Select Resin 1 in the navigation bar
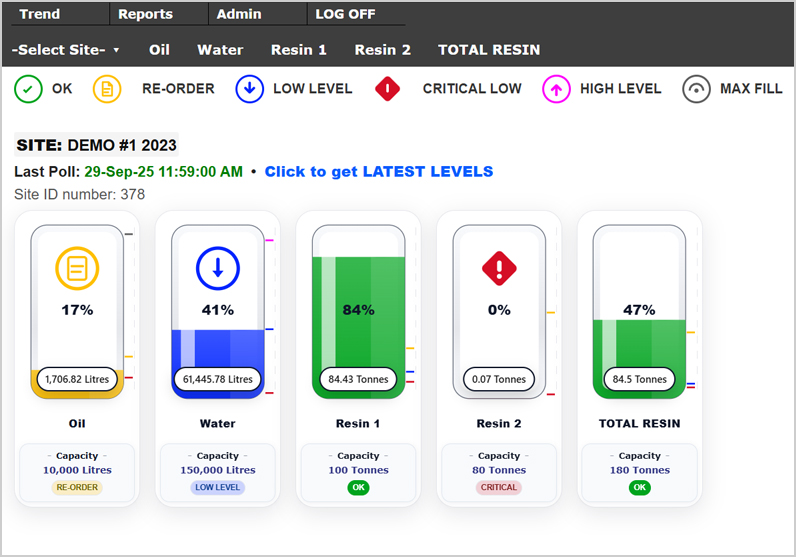Viewport: 796px width, 557px height. click(x=298, y=50)
